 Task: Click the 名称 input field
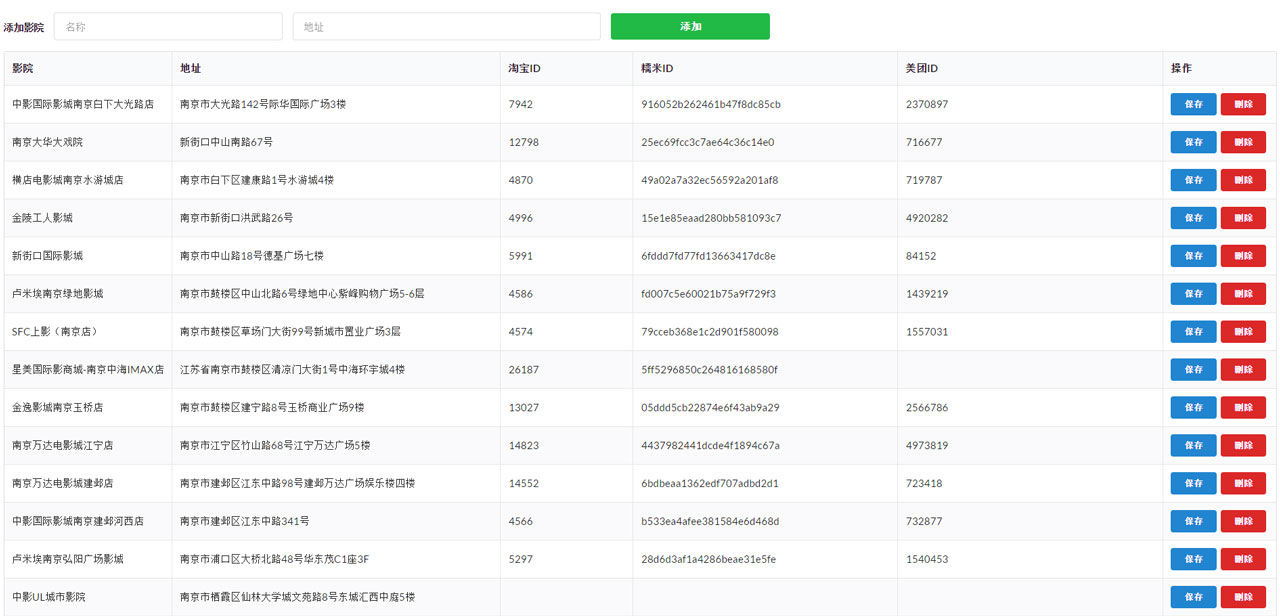(168, 27)
